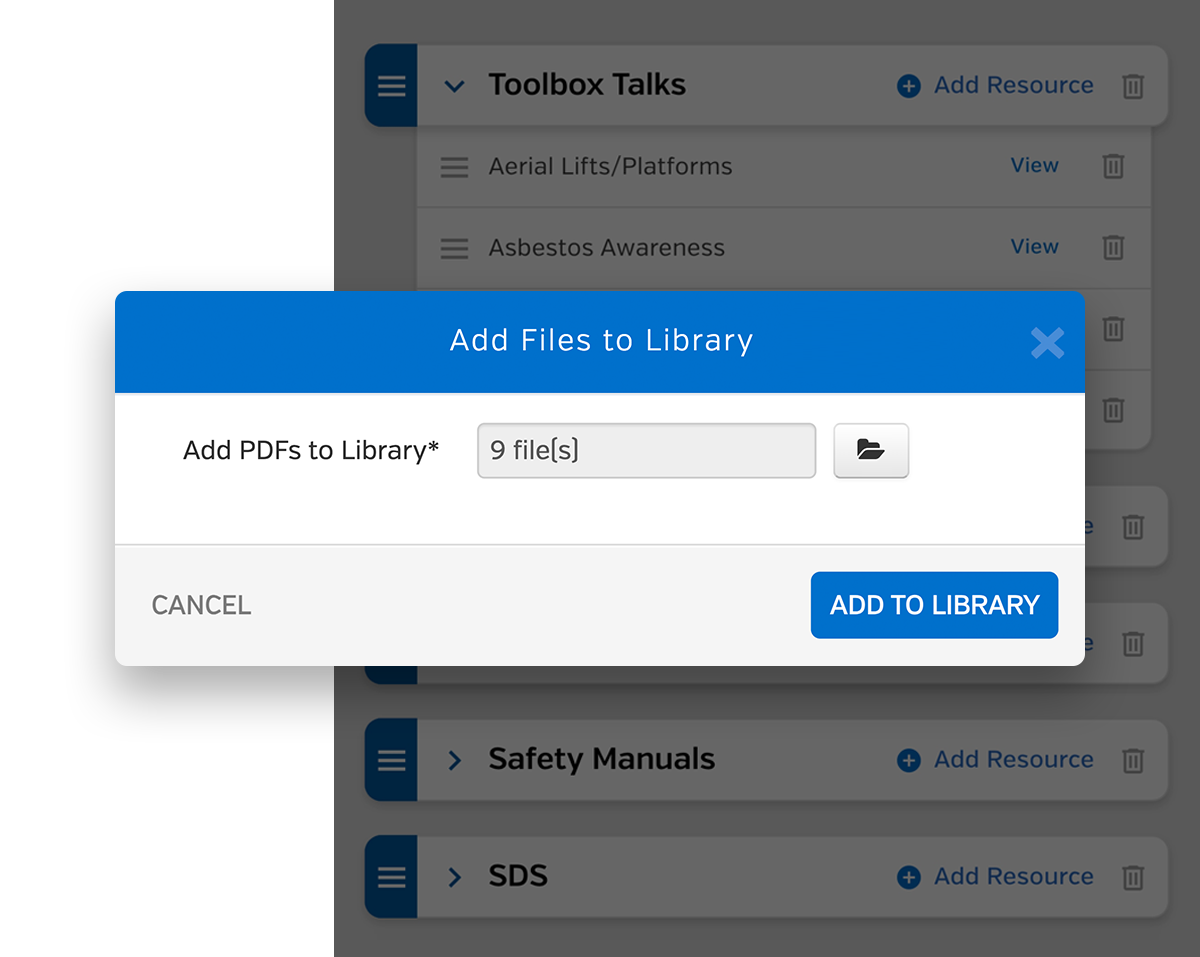Click drag handle of Safety Manuals section

pyautogui.click(x=391, y=761)
